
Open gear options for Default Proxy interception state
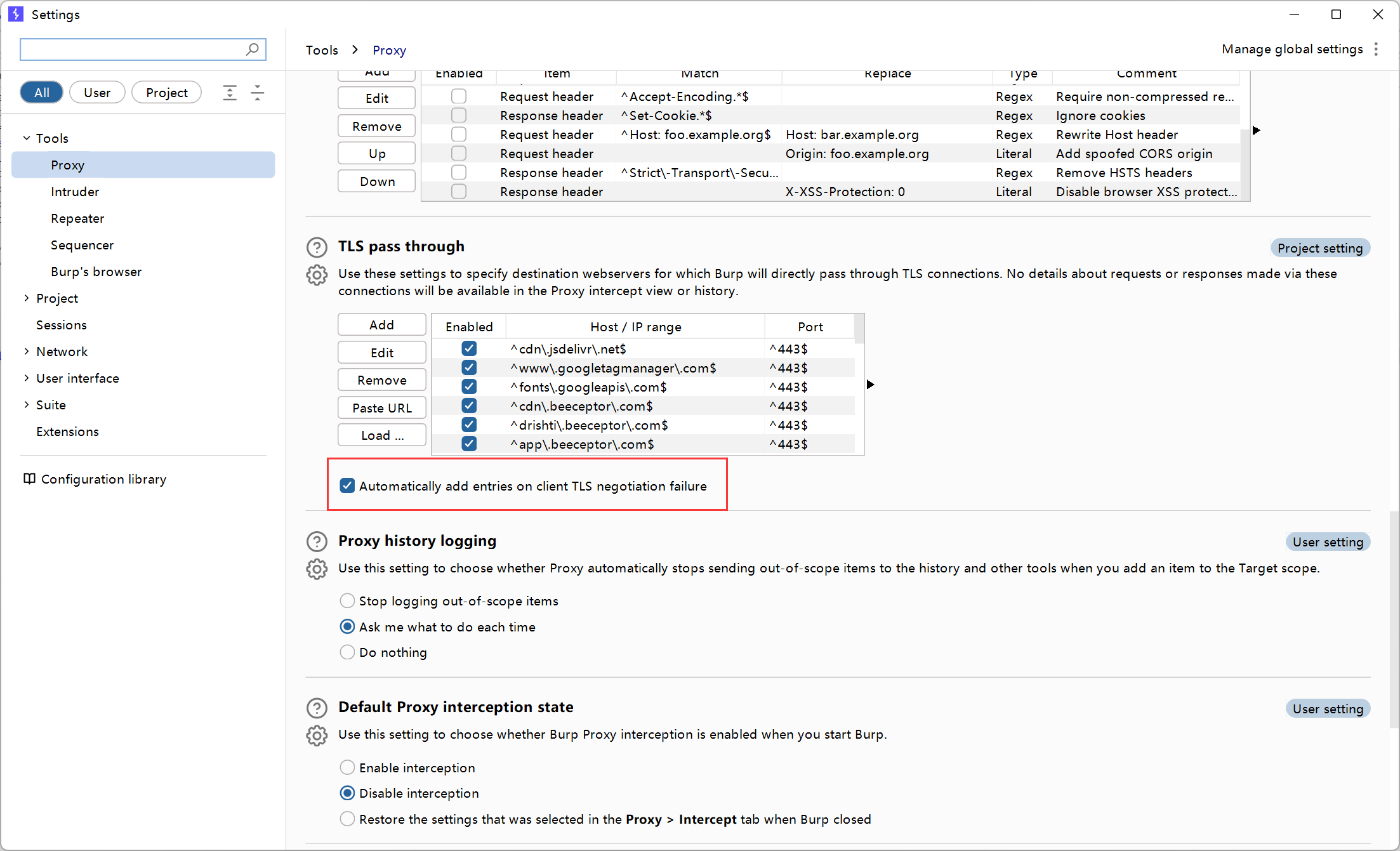coord(317,736)
